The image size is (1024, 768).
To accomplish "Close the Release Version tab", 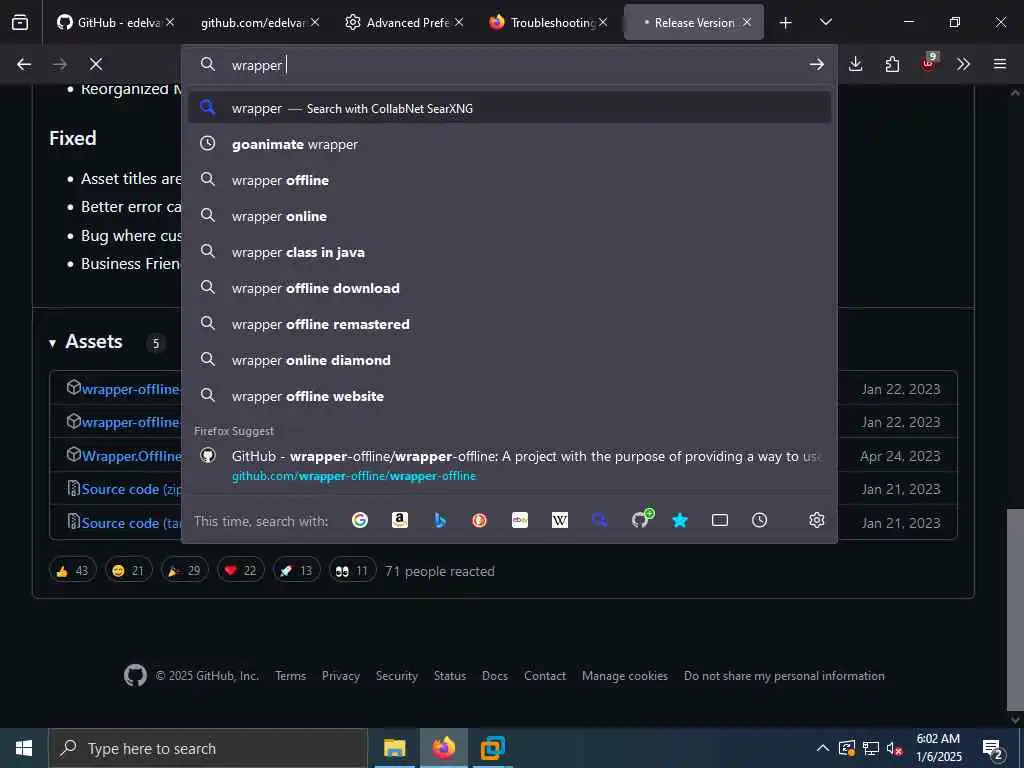I will tap(747, 22).
